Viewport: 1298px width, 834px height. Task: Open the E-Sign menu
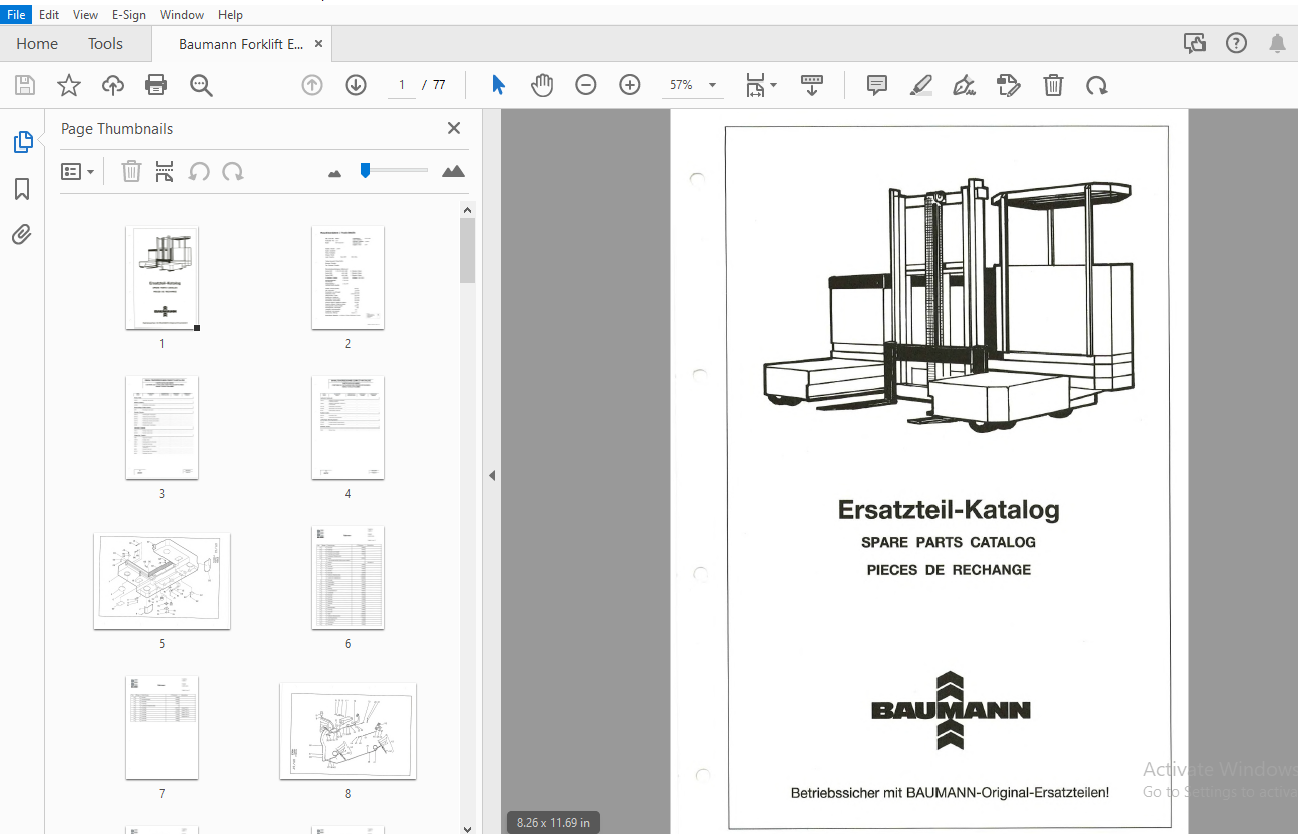[129, 15]
